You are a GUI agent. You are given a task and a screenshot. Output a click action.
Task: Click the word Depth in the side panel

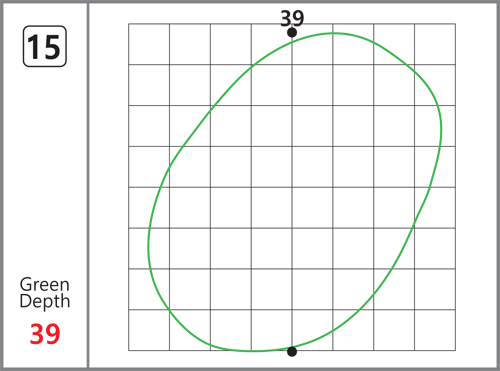(x=45, y=301)
